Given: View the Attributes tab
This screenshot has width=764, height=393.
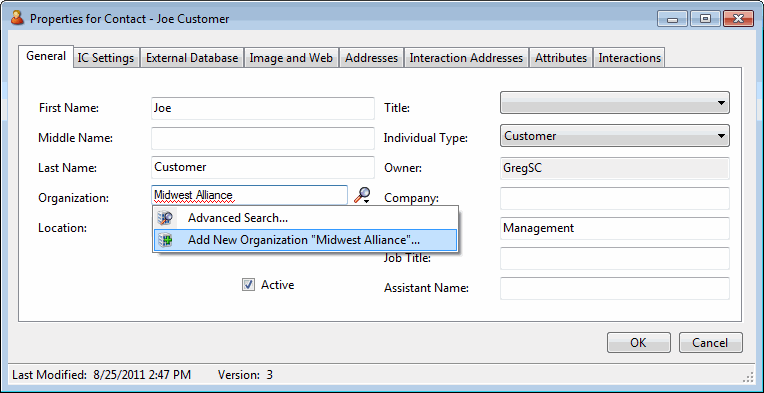Looking at the screenshot, I should point(561,58).
